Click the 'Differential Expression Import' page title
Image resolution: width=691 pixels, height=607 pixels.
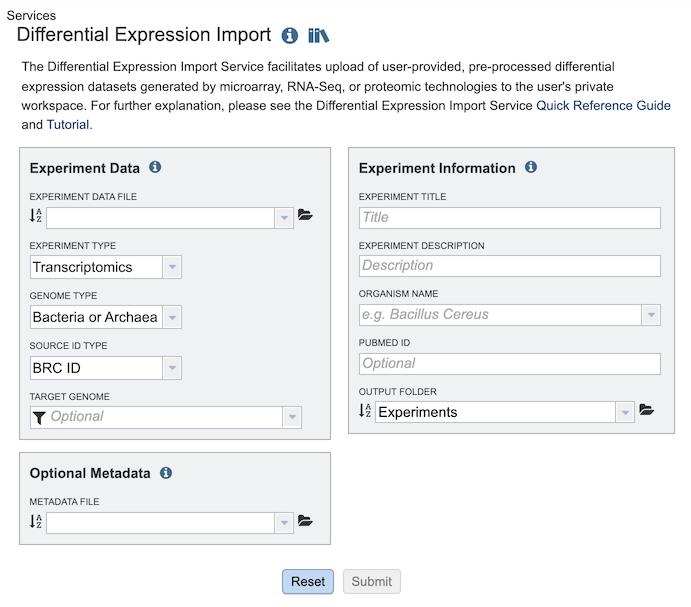coord(144,35)
